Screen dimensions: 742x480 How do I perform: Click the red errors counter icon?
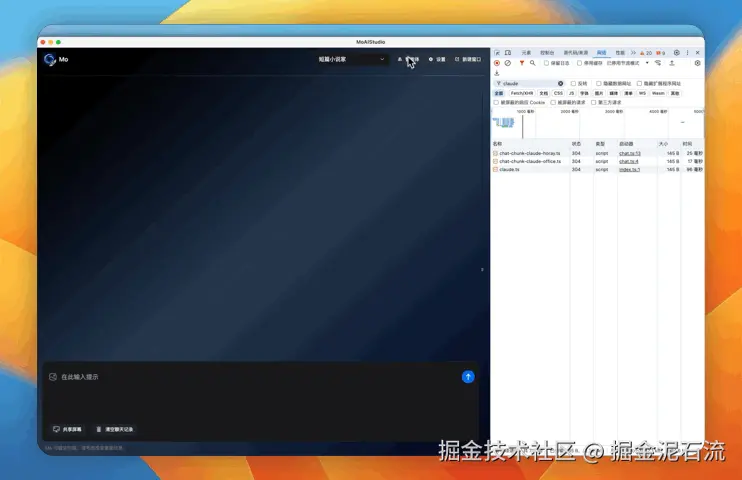660,53
